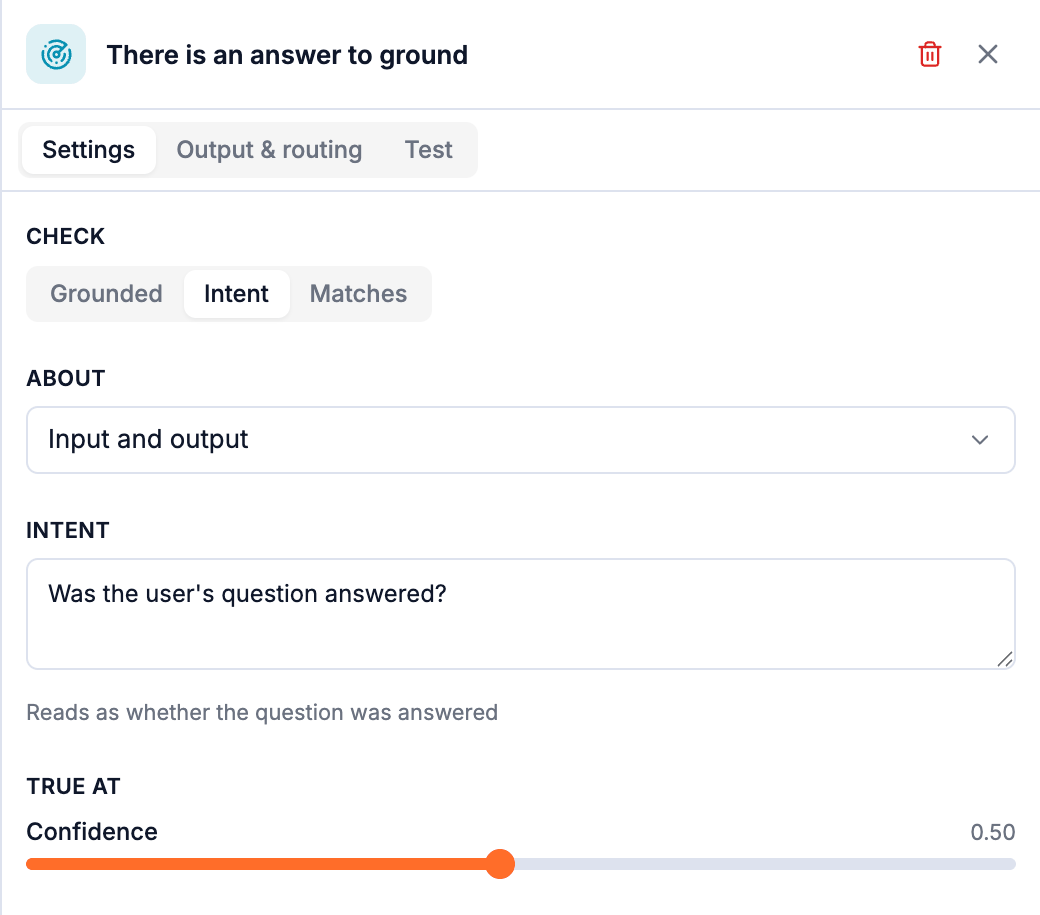
Task: Click the Confidence slider orange handle
Action: click(x=500, y=864)
